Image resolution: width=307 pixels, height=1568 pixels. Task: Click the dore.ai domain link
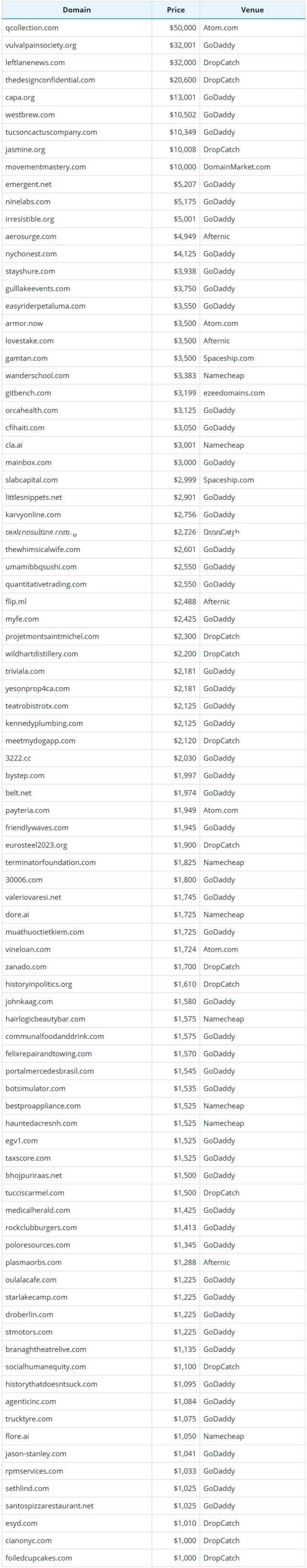(17, 914)
